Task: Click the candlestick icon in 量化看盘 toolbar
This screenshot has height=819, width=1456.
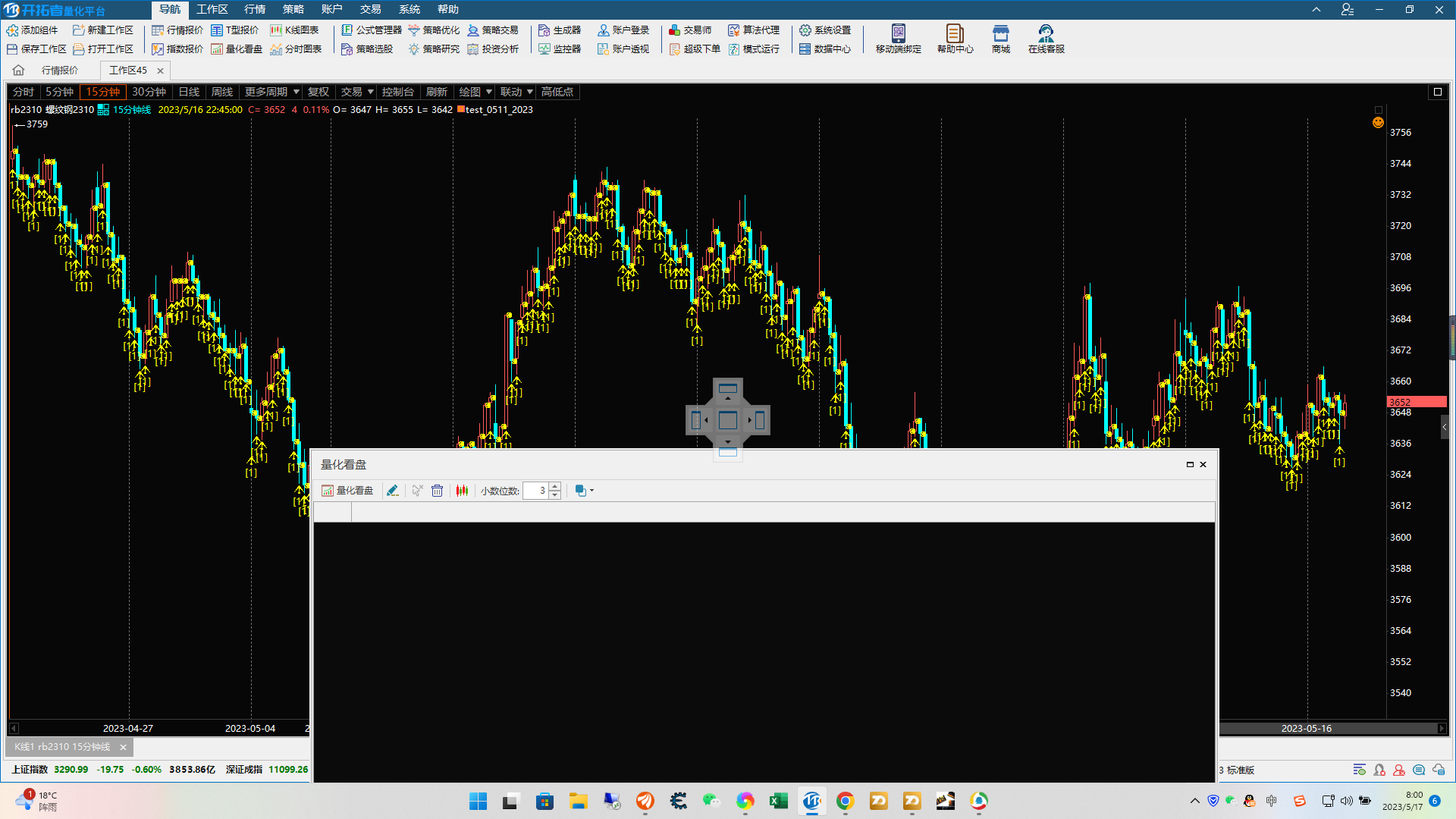Action: (462, 491)
